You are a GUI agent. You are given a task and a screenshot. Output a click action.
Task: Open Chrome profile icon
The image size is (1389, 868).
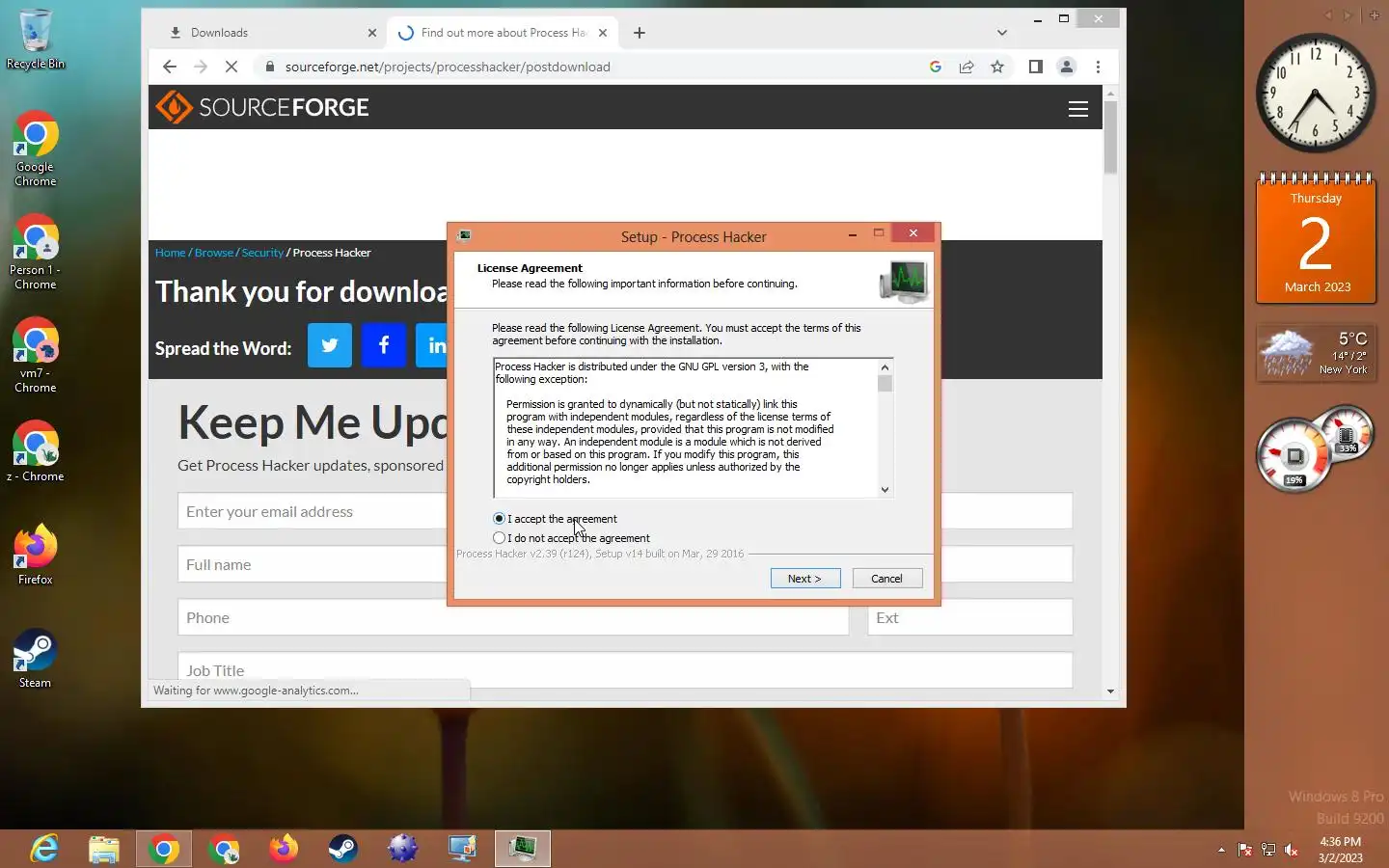[x=1067, y=67]
